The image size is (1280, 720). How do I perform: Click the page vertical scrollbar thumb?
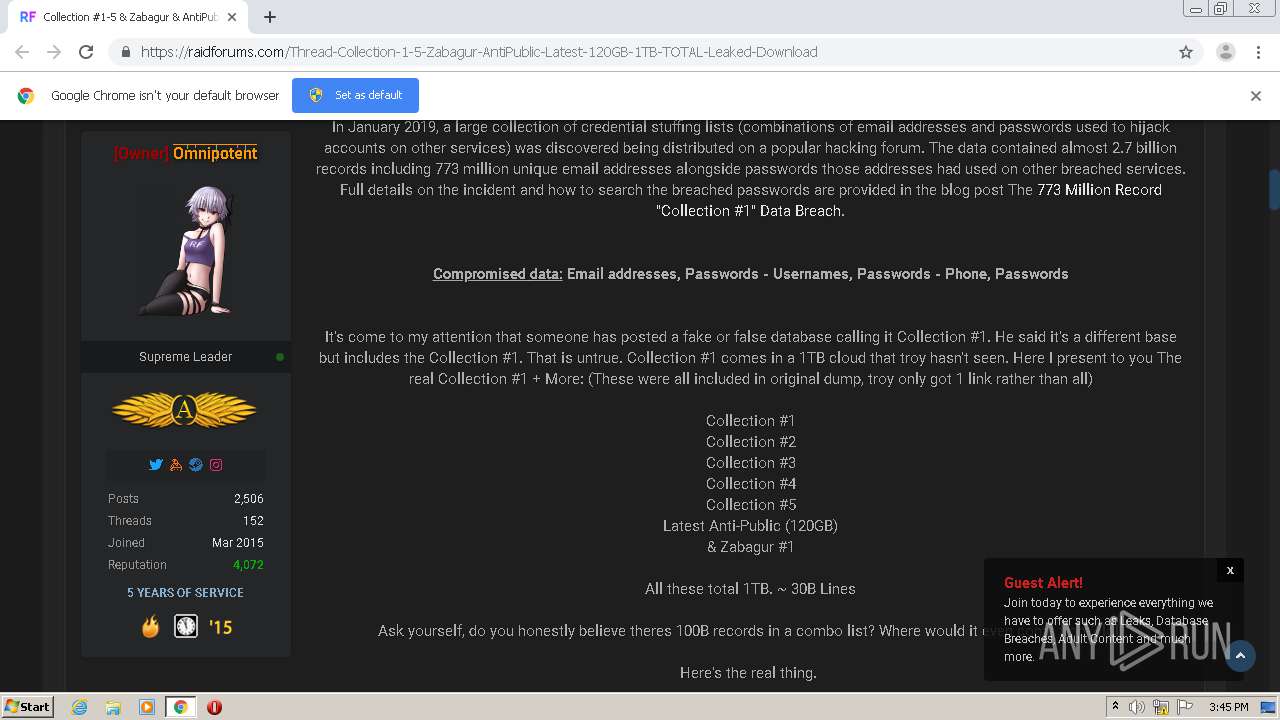pyautogui.click(x=1274, y=190)
